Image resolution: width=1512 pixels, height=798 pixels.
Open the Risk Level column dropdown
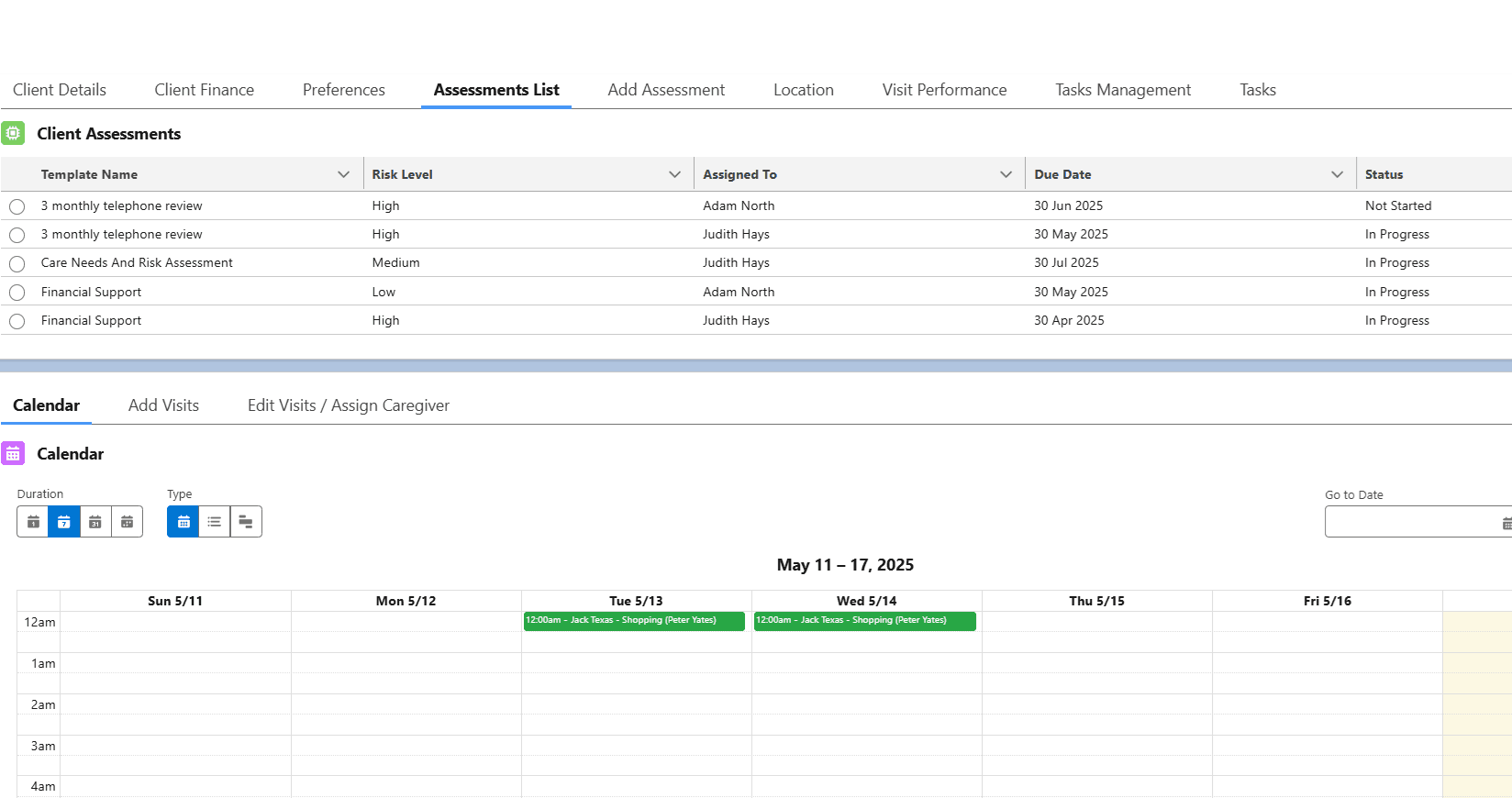(675, 174)
